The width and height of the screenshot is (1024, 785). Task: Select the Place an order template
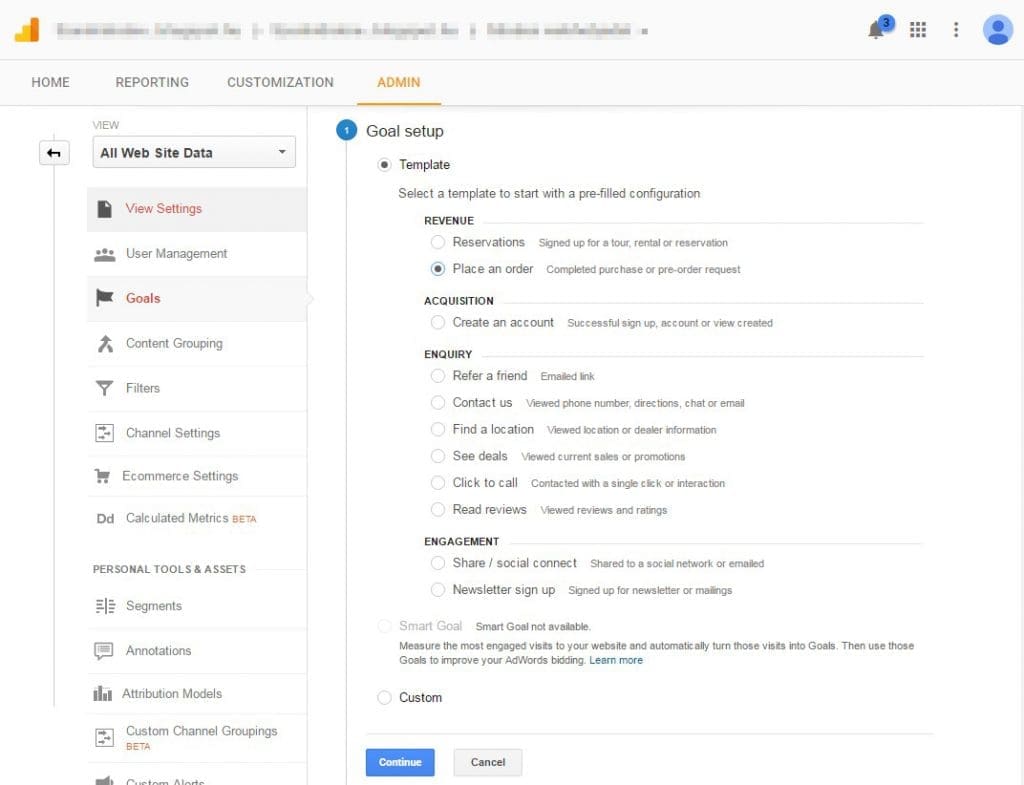[x=438, y=269]
